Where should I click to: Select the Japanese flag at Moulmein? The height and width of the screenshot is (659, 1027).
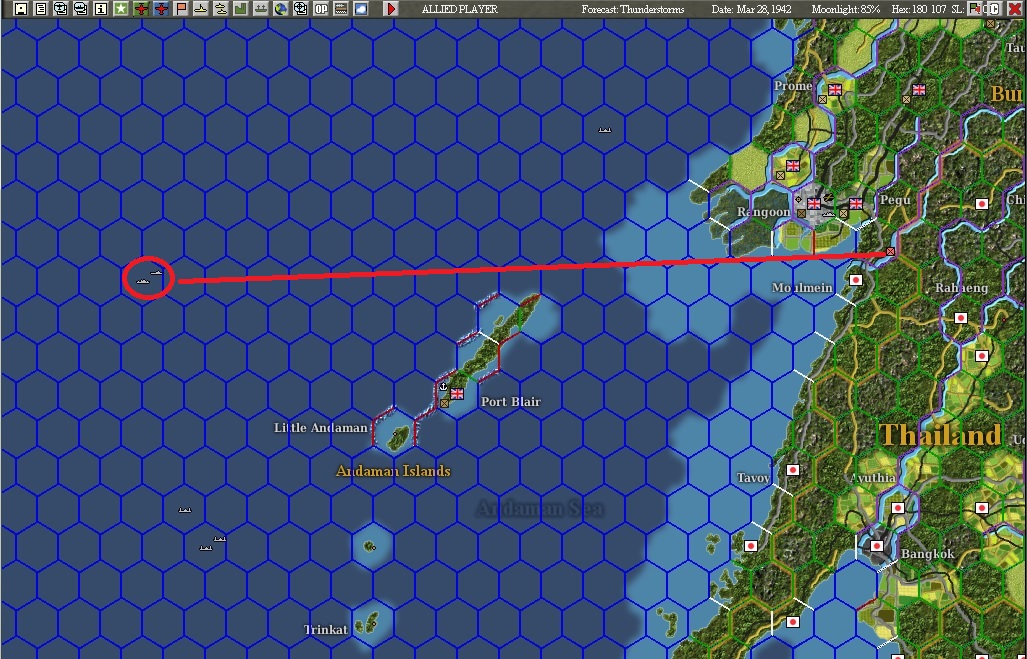point(855,280)
